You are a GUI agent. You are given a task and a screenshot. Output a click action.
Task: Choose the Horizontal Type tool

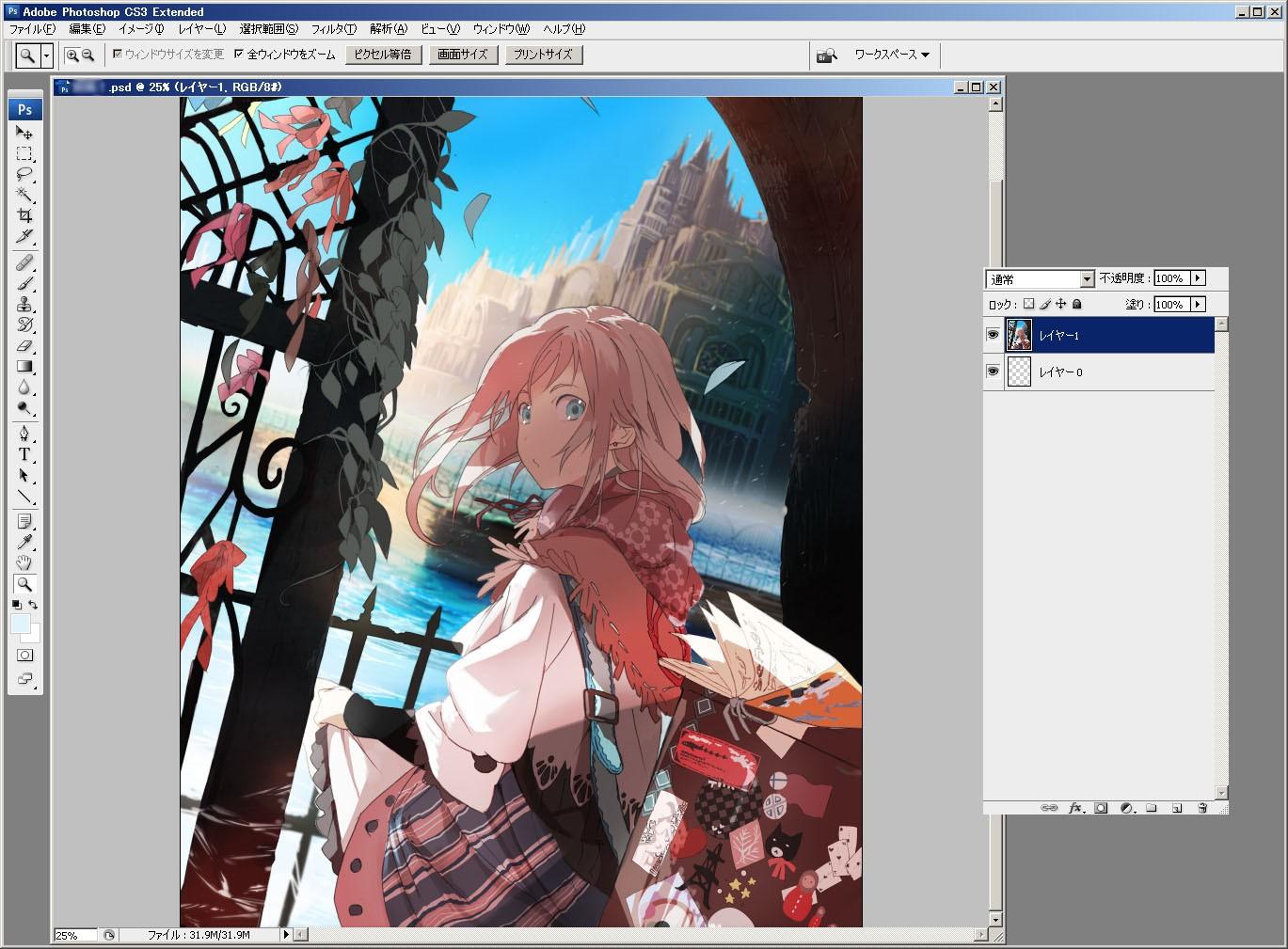point(24,454)
